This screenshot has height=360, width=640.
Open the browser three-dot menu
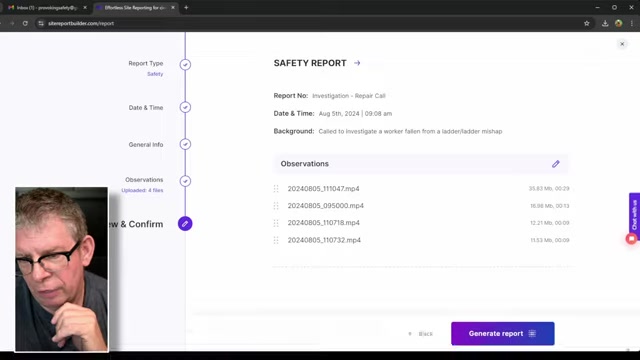click(x=632, y=23)
